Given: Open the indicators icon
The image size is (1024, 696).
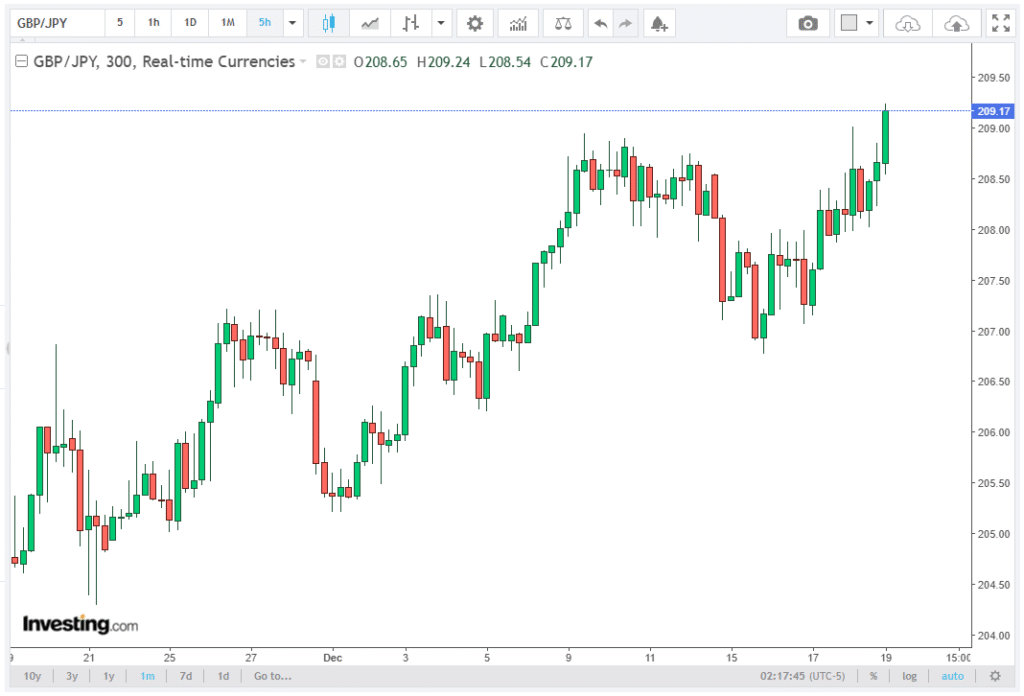Looking at the screenshot, I should 519,23.
